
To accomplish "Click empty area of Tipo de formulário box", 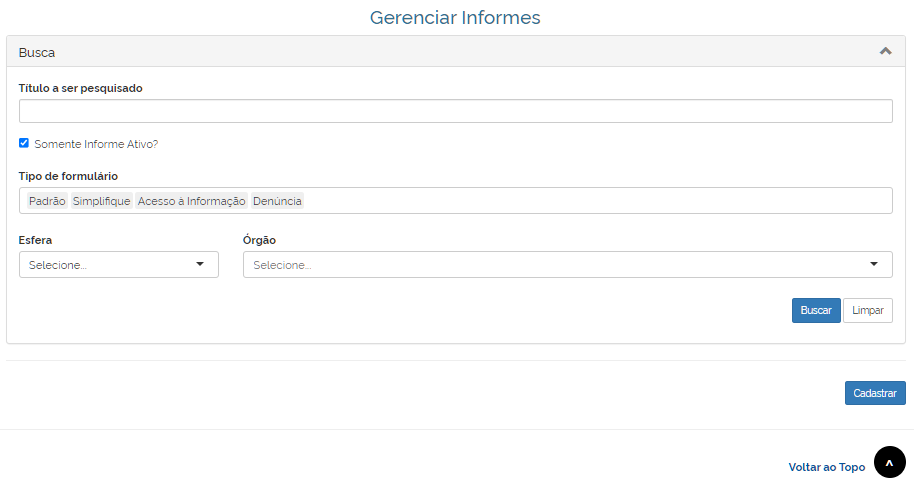I will pos(595,200).
